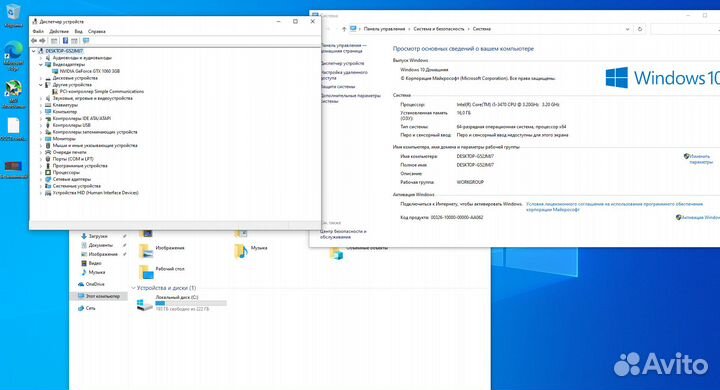Click the Контроллеры IDE ATA/ATAPI icon

coord(48,119)
